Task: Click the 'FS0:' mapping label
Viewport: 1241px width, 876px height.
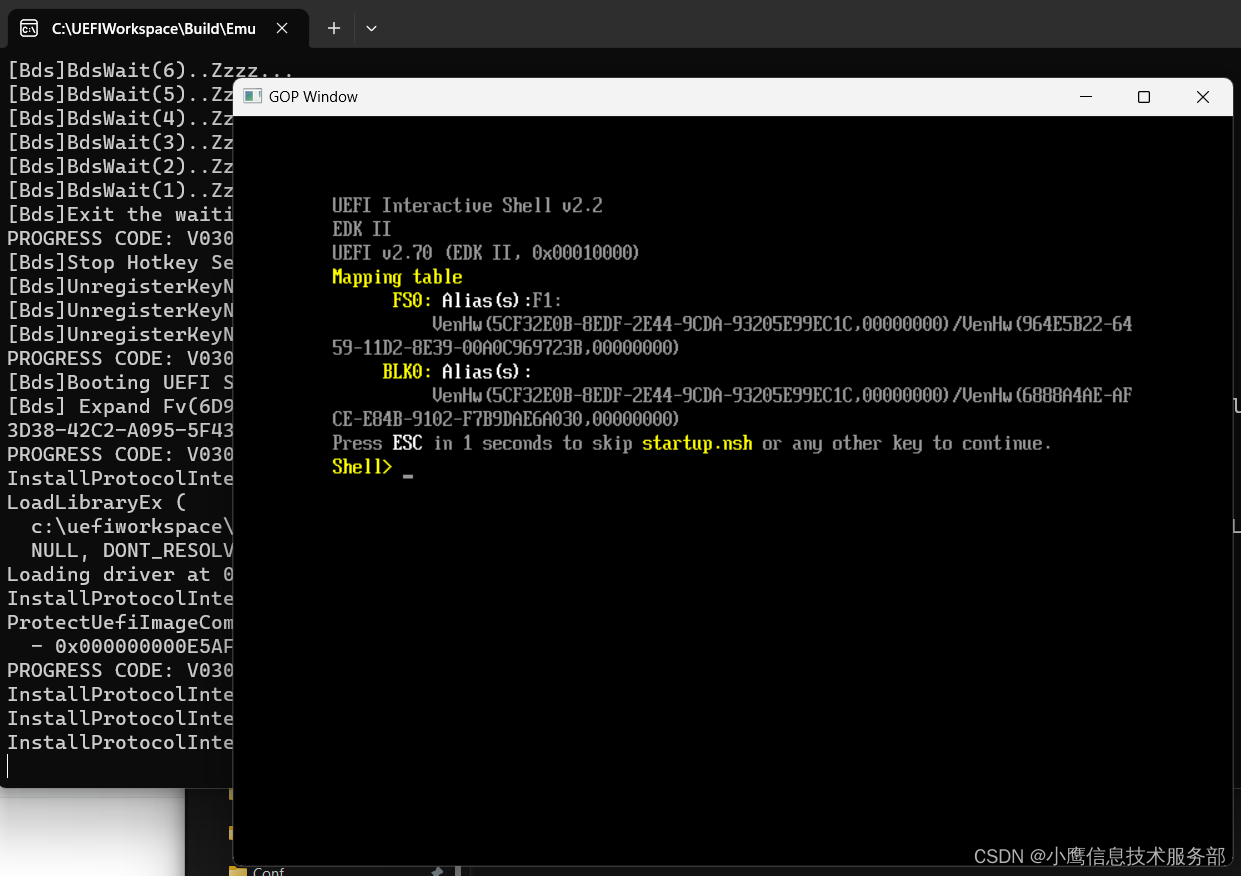Action: coord(412,300)
